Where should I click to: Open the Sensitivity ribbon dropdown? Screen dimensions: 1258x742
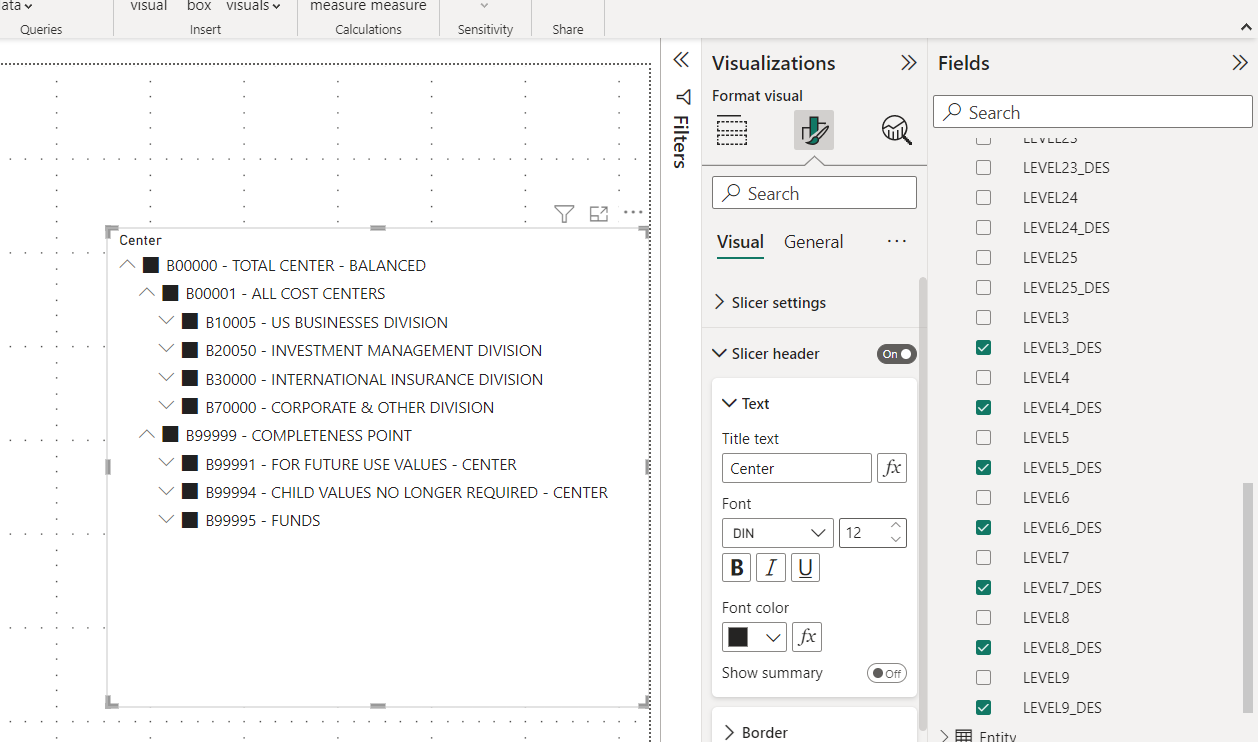point(485,6)
